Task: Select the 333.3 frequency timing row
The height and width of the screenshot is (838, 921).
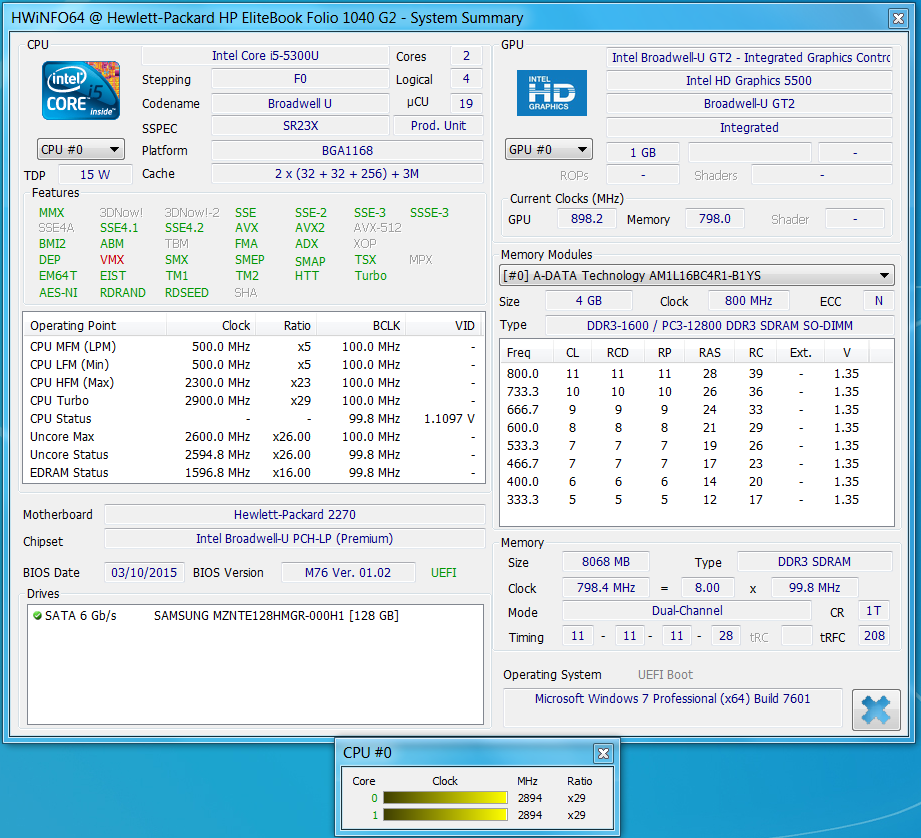Action: 697,500
